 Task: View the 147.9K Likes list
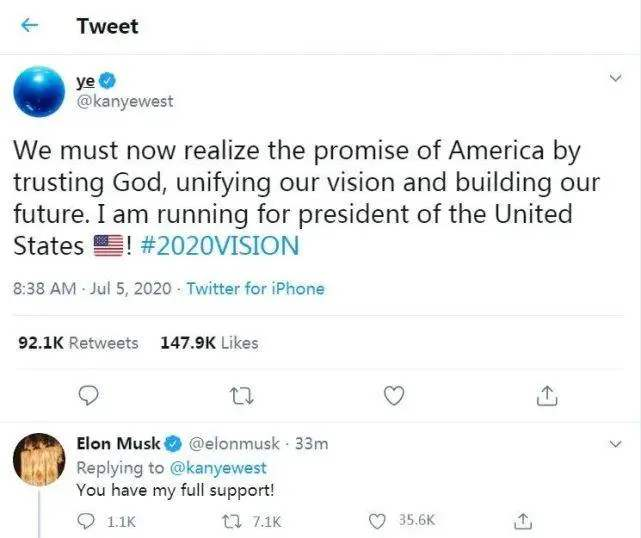[209, 343]
